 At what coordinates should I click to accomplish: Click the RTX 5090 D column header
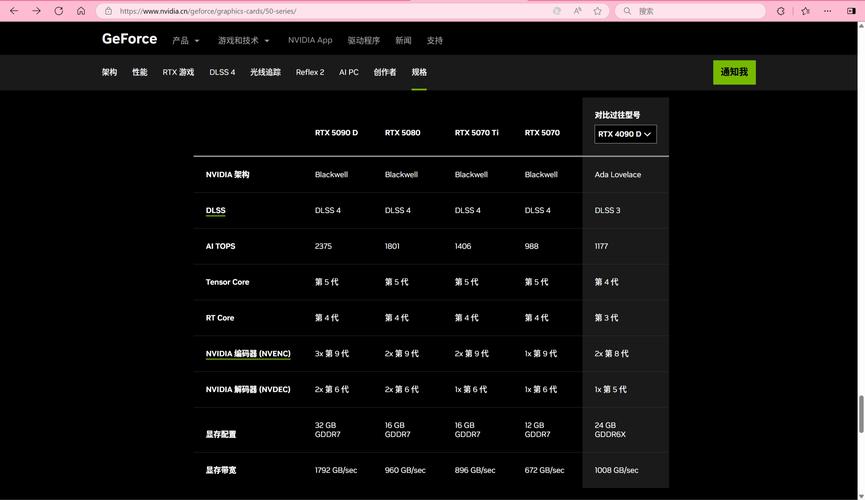point(337,133)
